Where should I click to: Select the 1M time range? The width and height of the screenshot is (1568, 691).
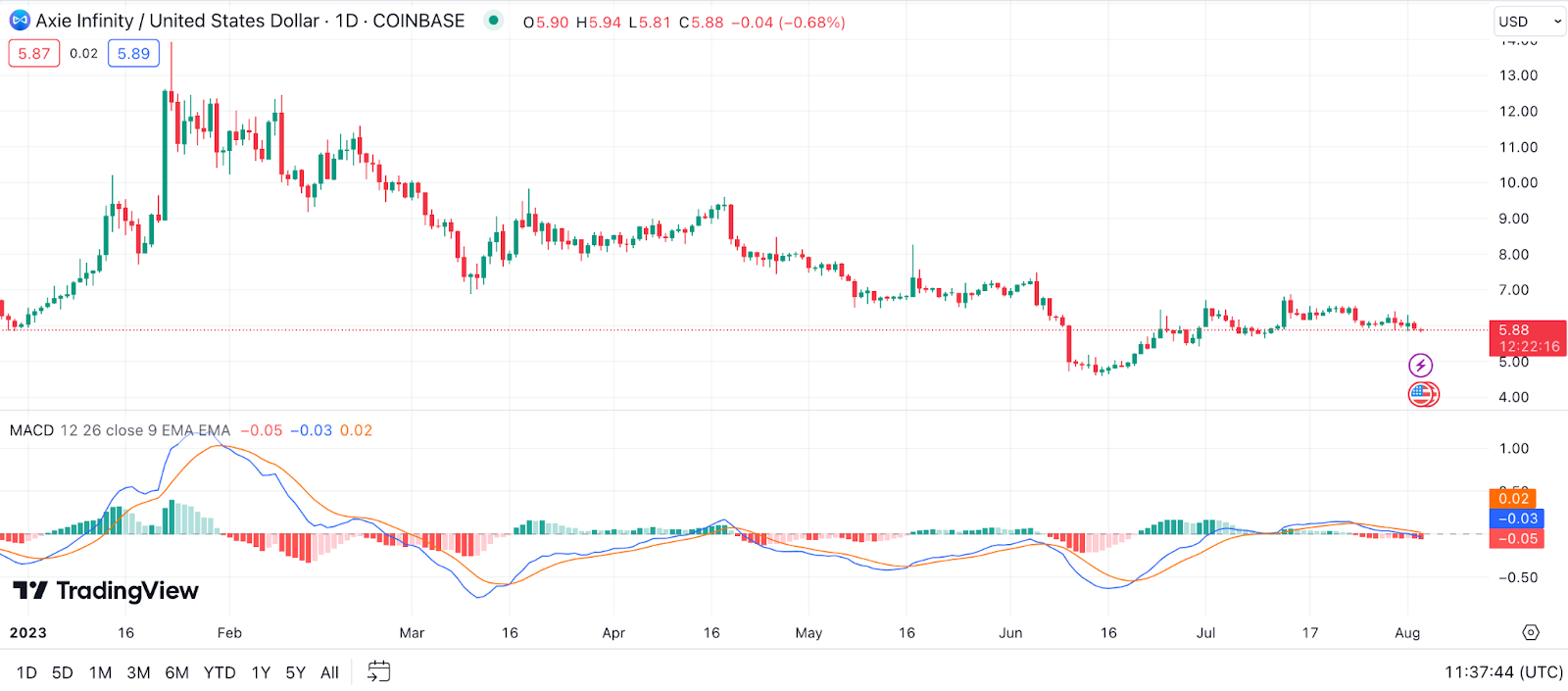tap(100, 672)
